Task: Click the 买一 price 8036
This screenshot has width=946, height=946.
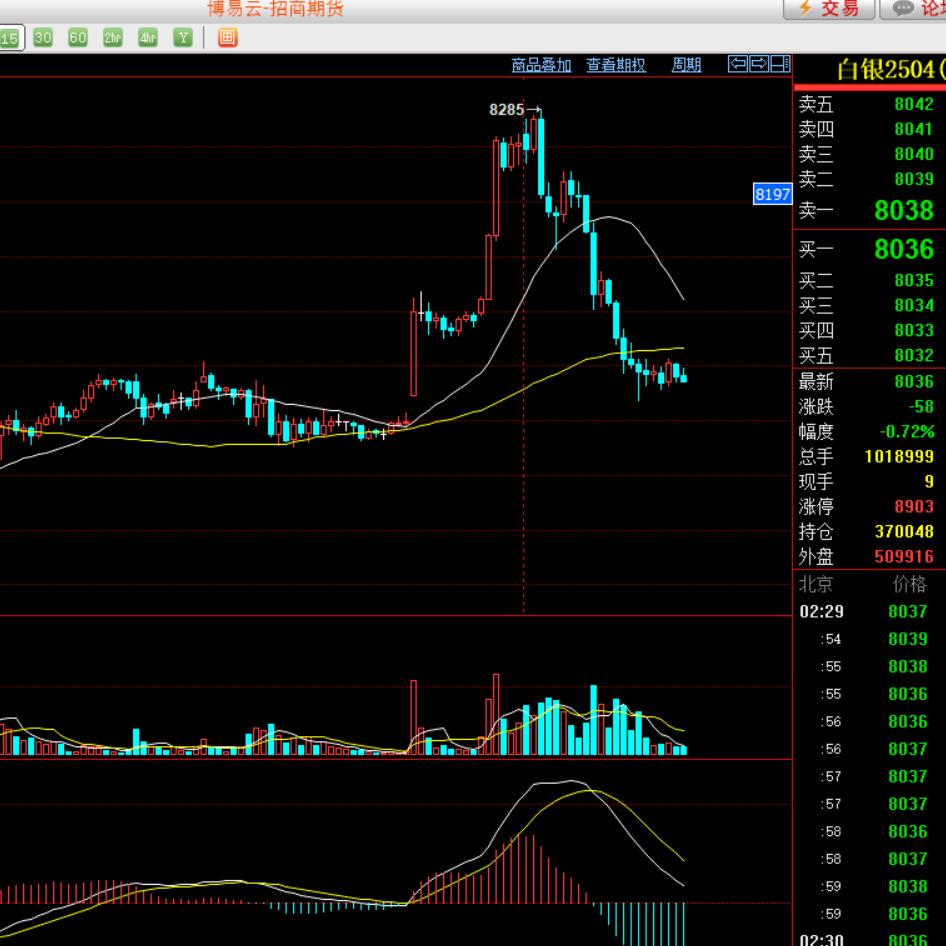Action: [x=903, y=249]
